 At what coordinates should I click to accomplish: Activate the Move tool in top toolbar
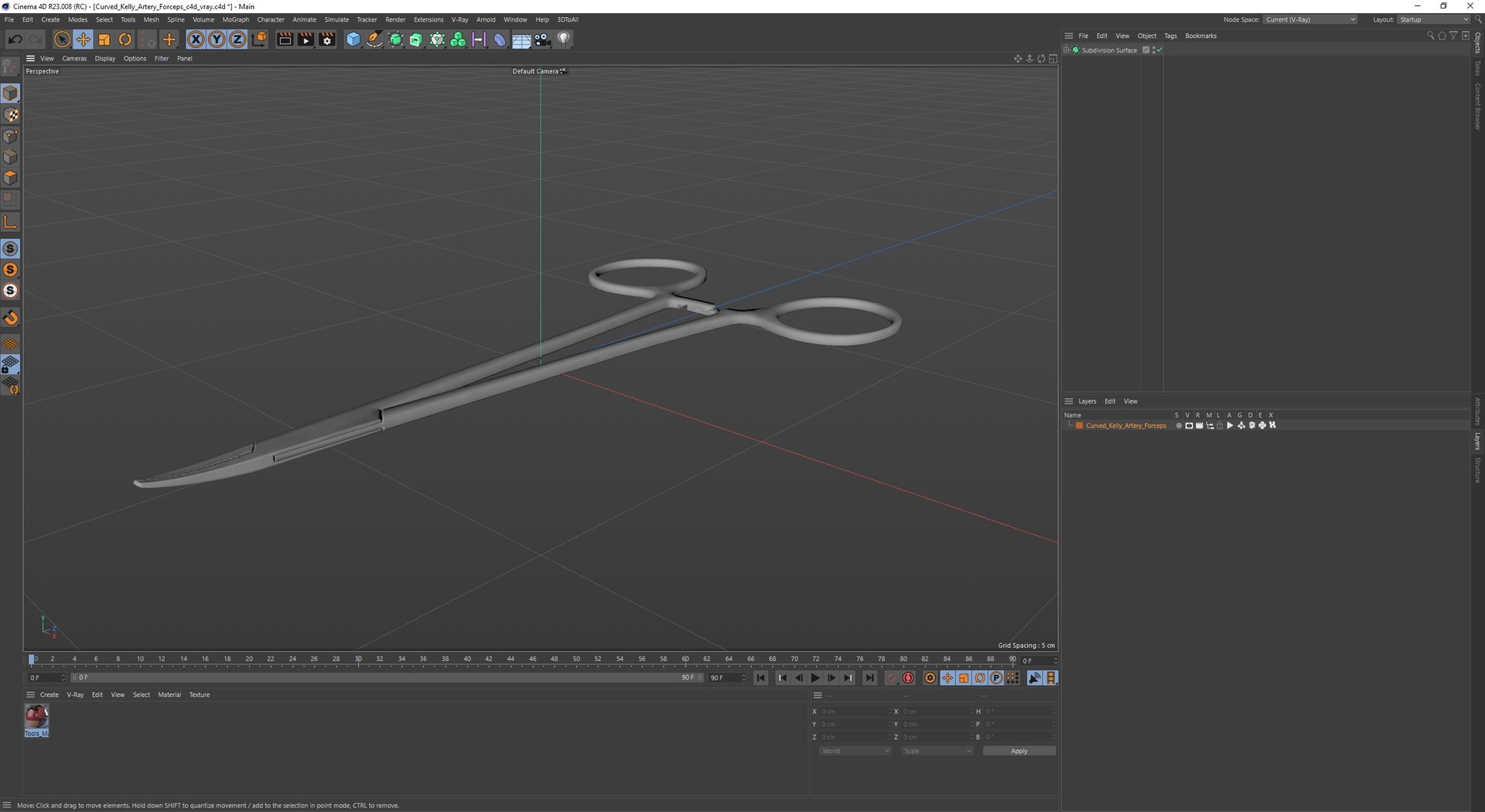[83, 39]
